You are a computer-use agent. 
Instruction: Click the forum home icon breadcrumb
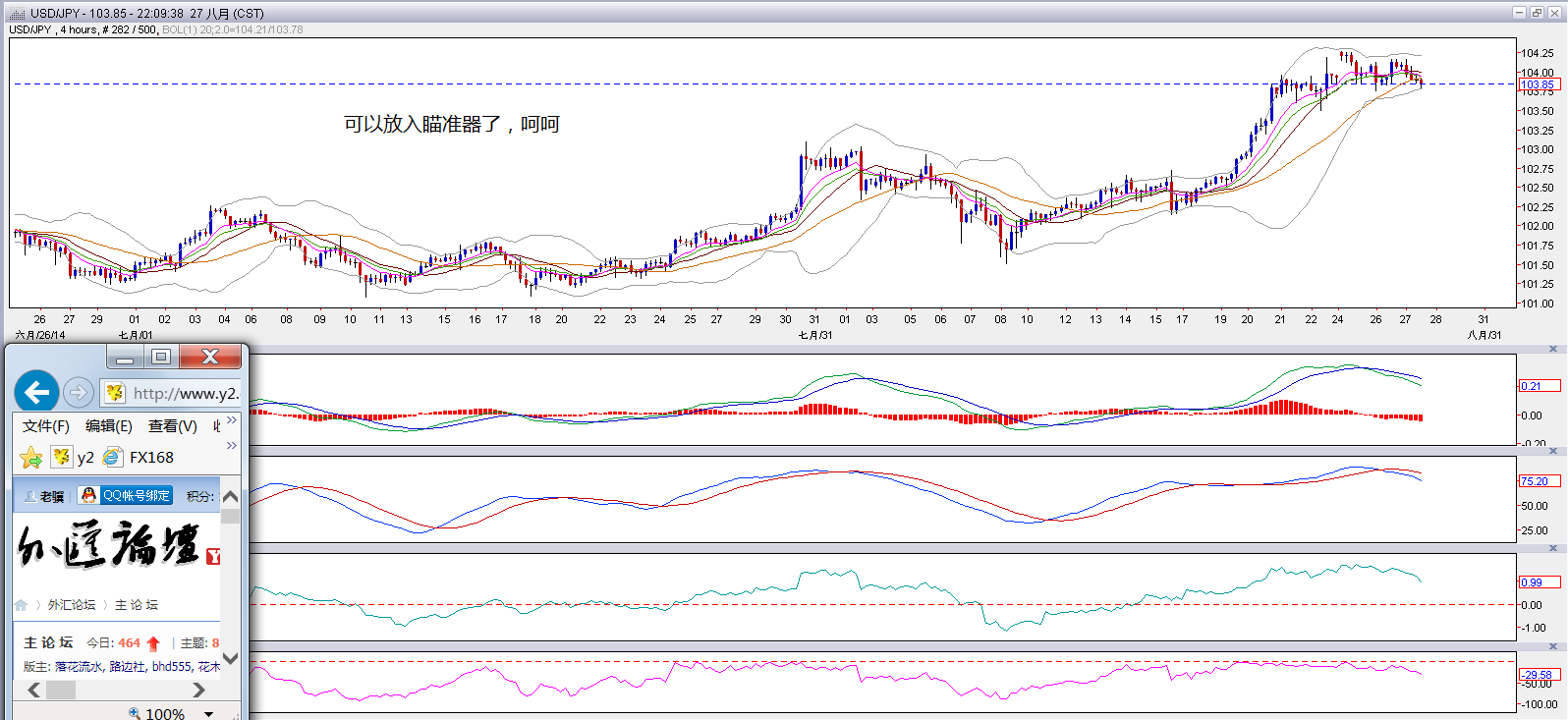(x=21, y=605)
